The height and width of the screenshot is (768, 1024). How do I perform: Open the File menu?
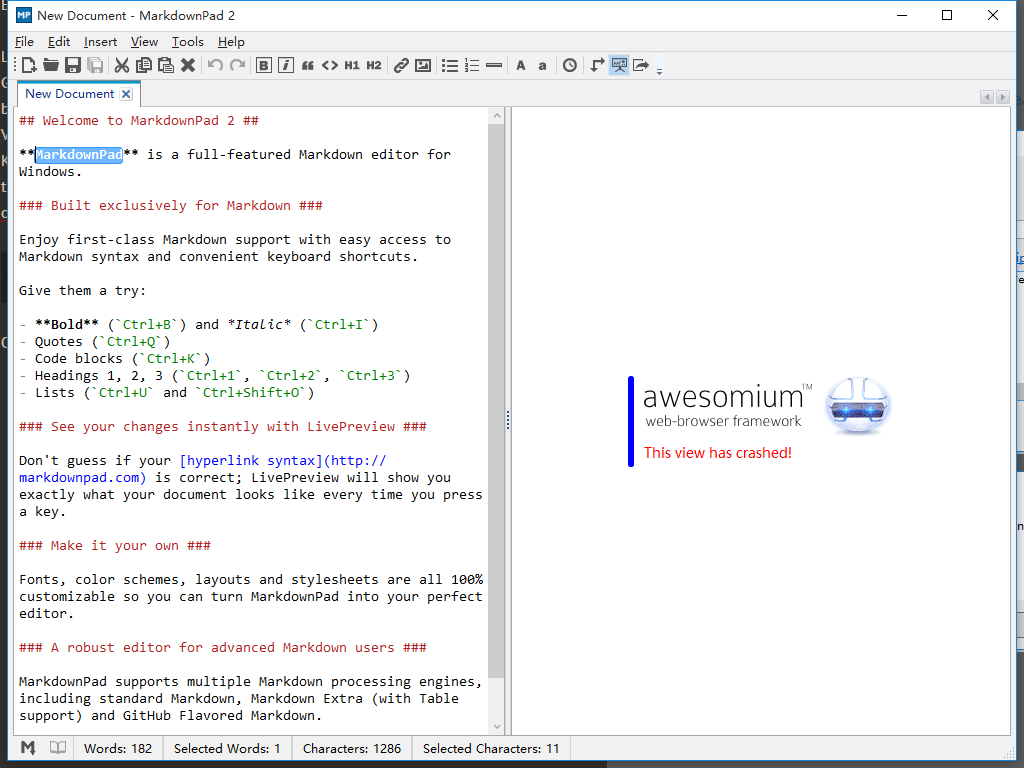click(x=24, y=42)
